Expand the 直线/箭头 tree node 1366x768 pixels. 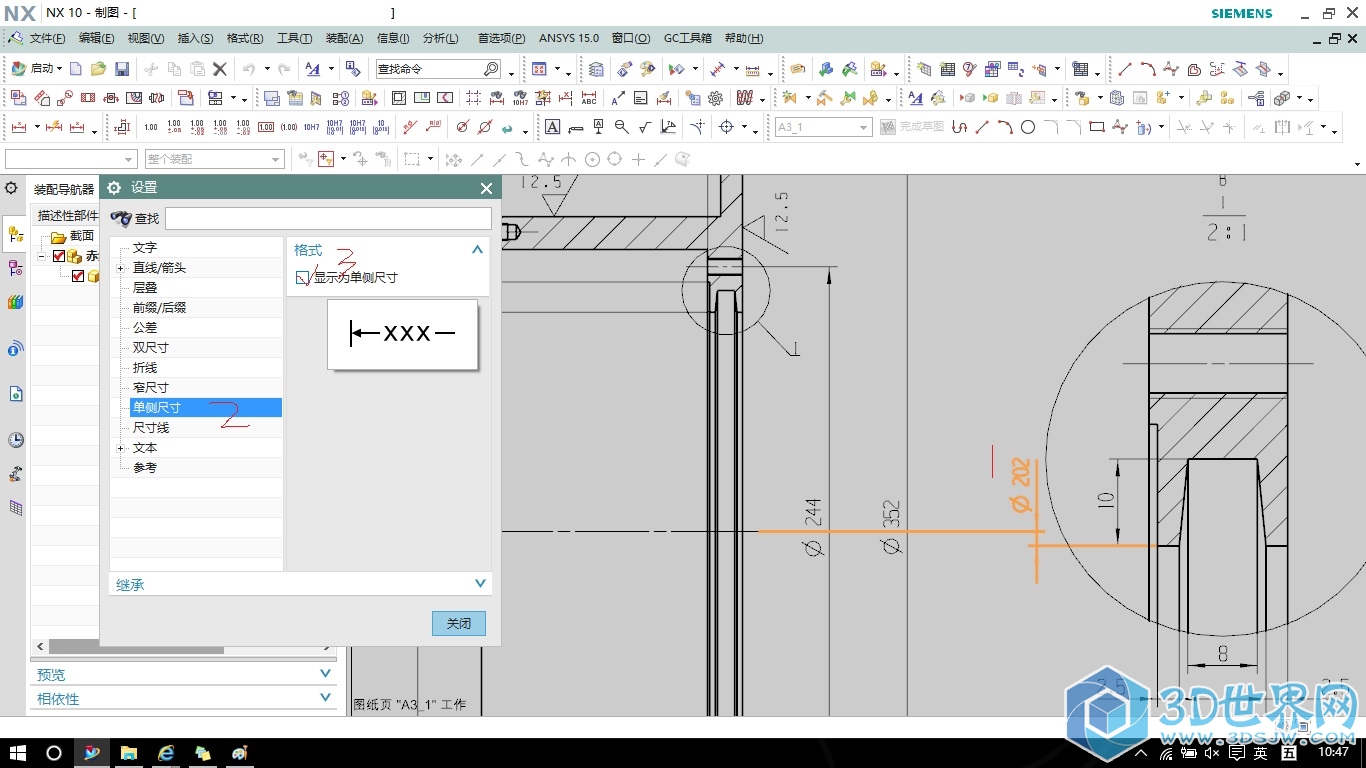pos(120,268)
